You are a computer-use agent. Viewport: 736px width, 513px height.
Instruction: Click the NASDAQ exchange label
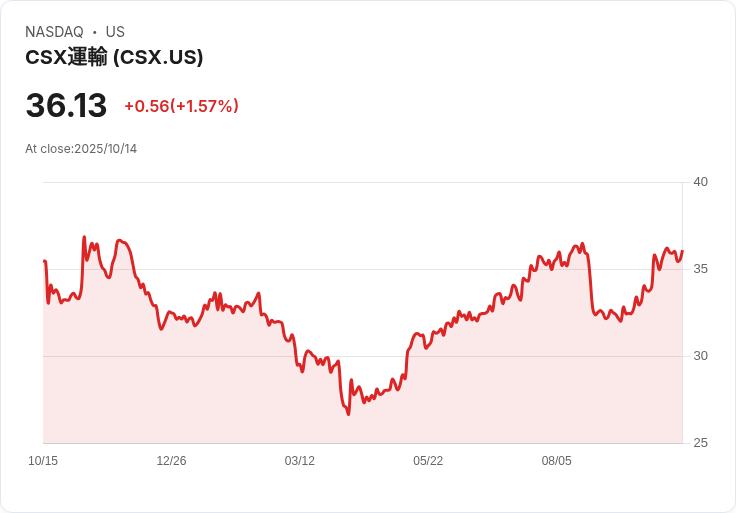(x=54, y=32)
